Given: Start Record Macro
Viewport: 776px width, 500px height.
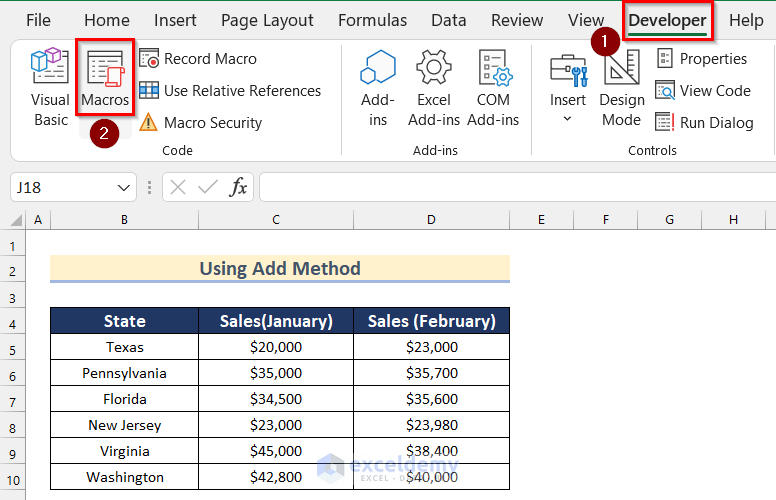Looking at the screenshot, I should [x=198, y=59].
